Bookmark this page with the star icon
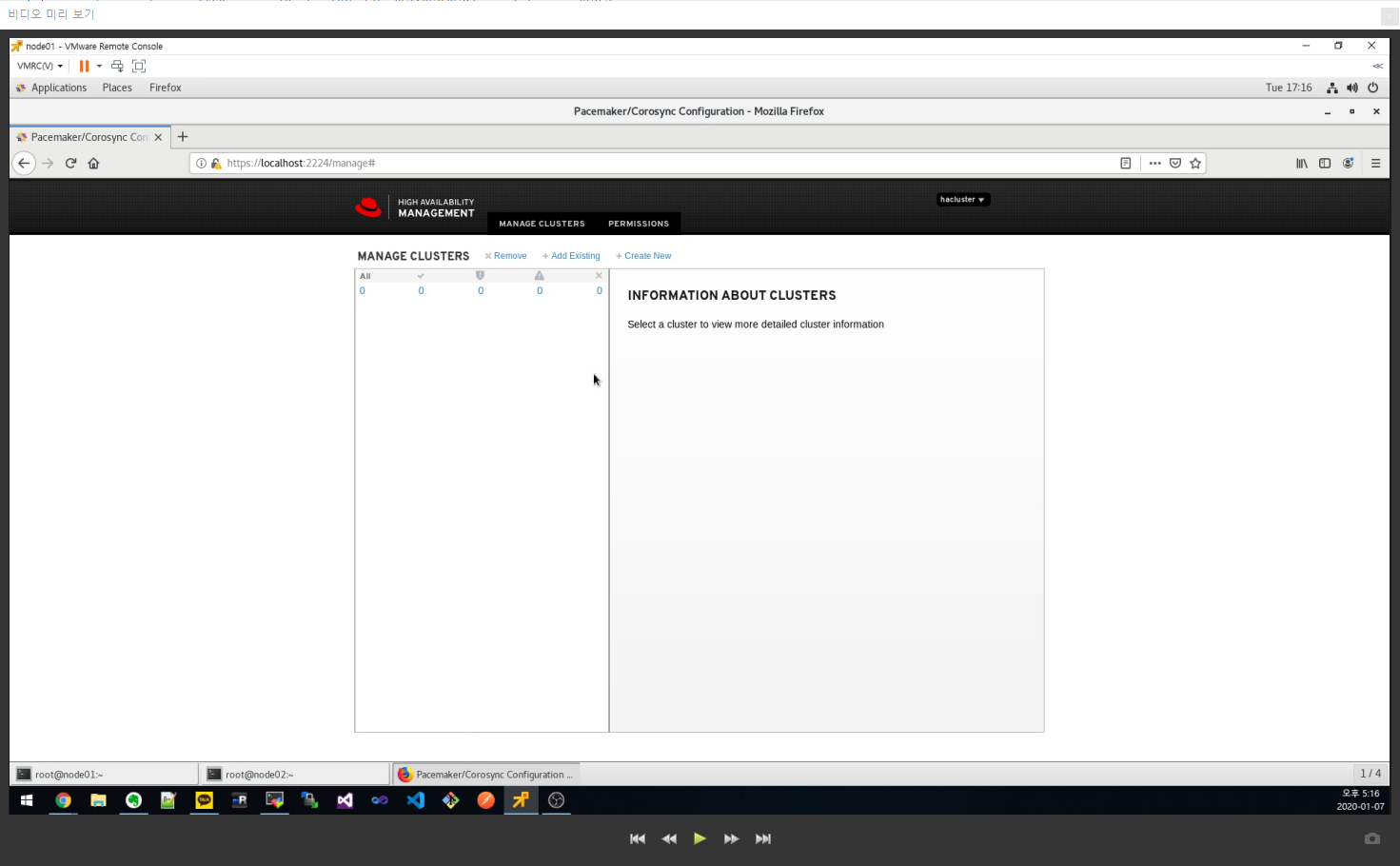Screen dimensions: 1400x866 (1195, 163)
